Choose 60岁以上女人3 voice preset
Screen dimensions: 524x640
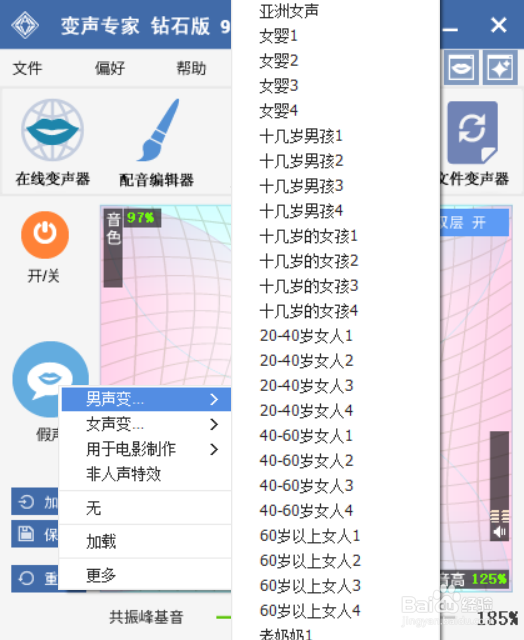[x=310, y=585]
